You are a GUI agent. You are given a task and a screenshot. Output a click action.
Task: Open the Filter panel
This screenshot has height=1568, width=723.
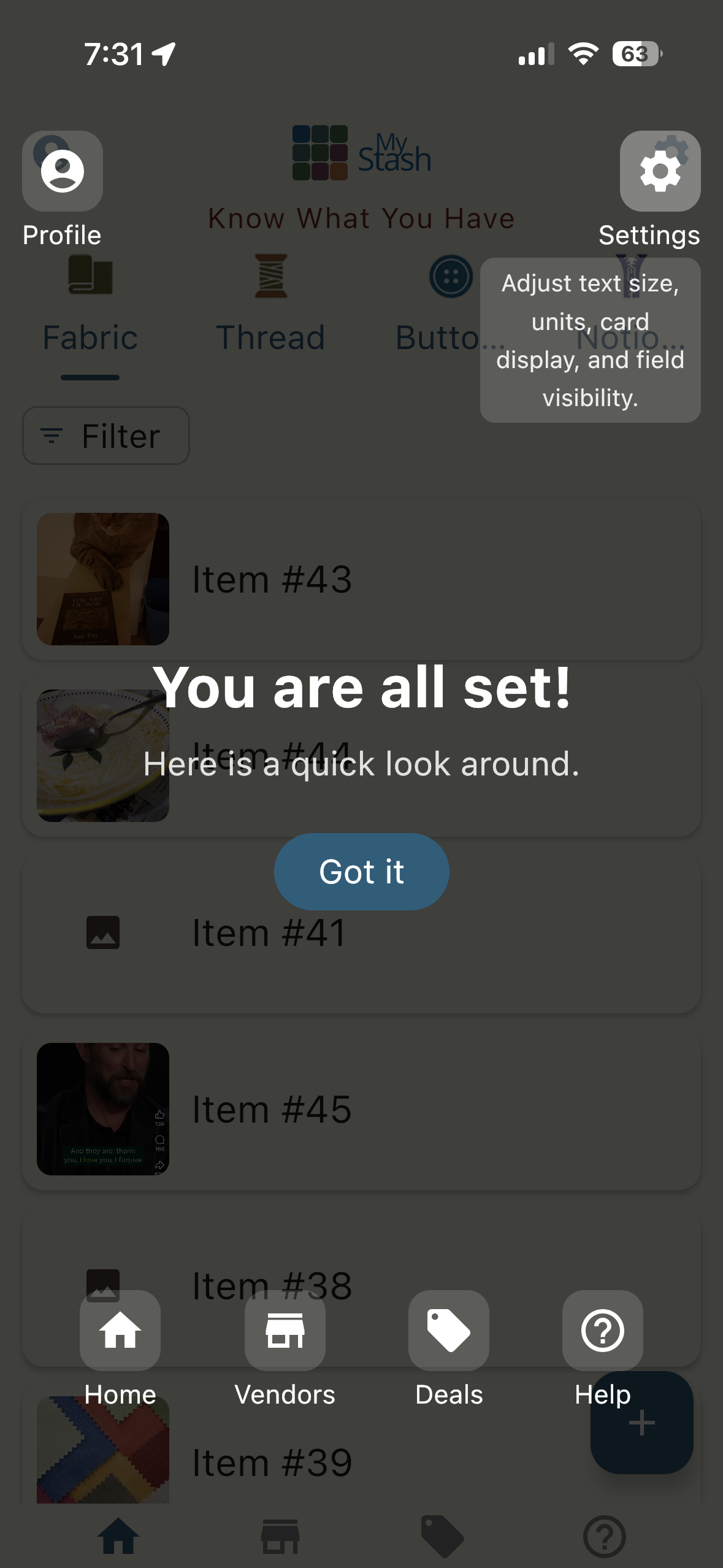coord(105,436)
